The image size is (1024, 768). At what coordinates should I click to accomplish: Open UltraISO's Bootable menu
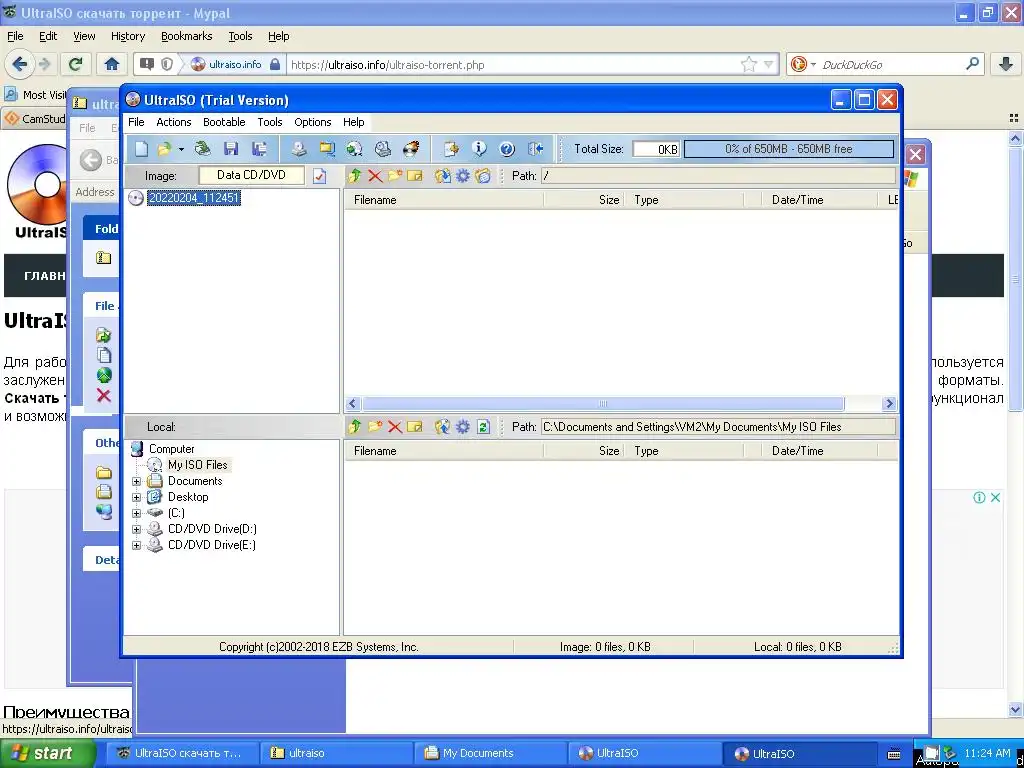click(224, 122)
